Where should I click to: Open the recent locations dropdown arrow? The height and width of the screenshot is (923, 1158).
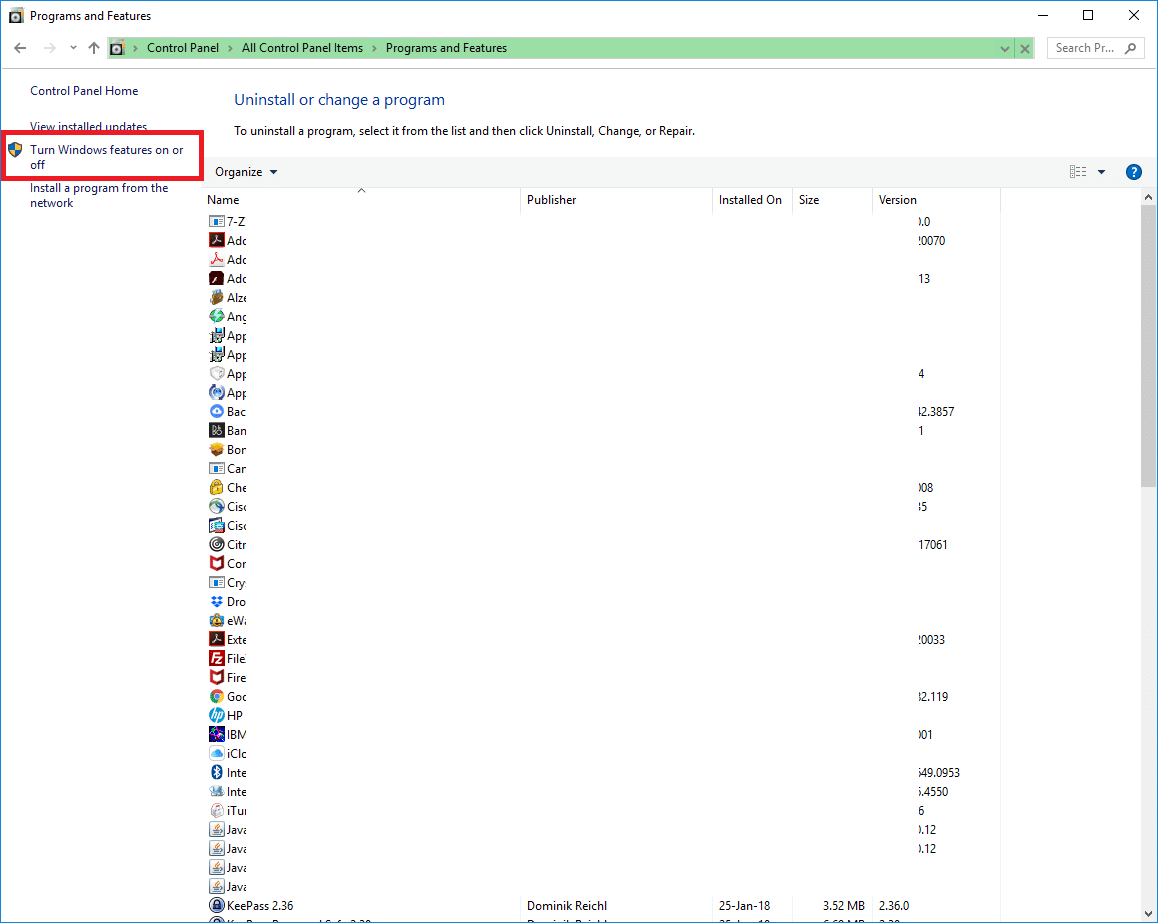pos(73,48)
